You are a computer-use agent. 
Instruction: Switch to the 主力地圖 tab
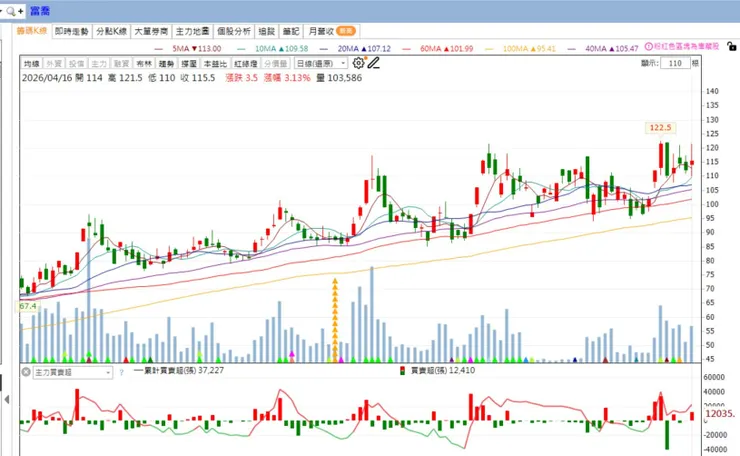coord(192,31)
